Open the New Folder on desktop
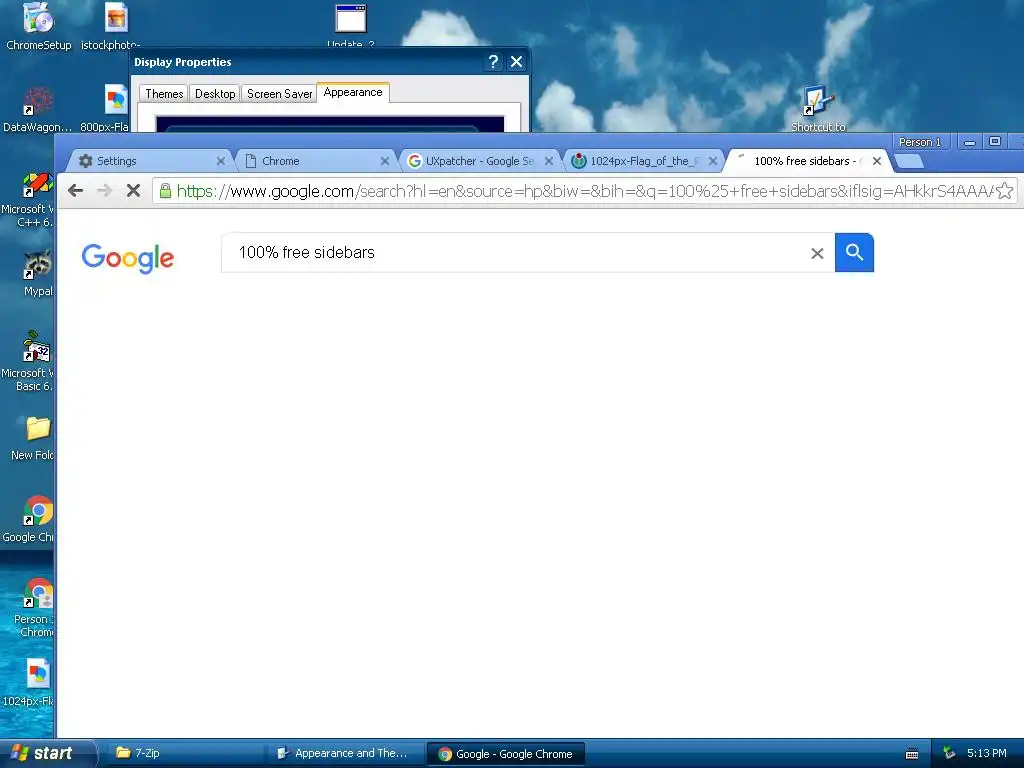This screenshot has height=768, width=1024. (x=34, y=438)
